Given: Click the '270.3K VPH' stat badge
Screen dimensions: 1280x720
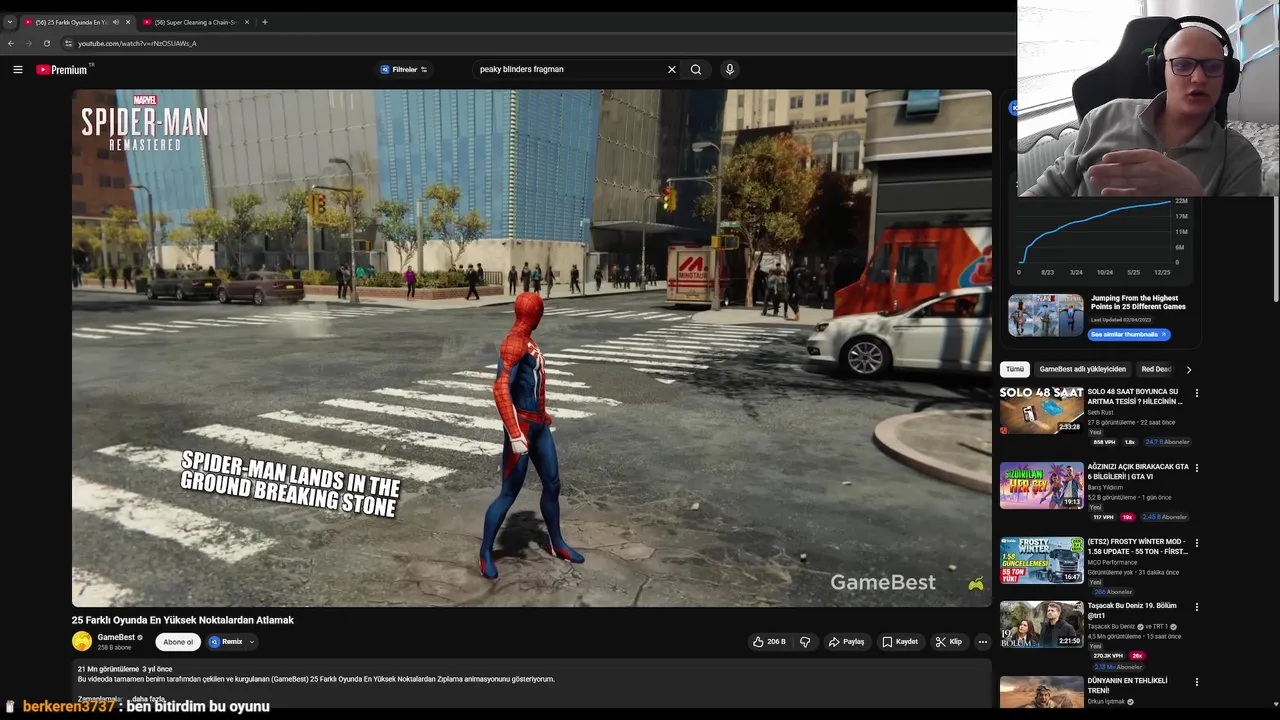Looking at the screenshot, I should click(1107, 656).
